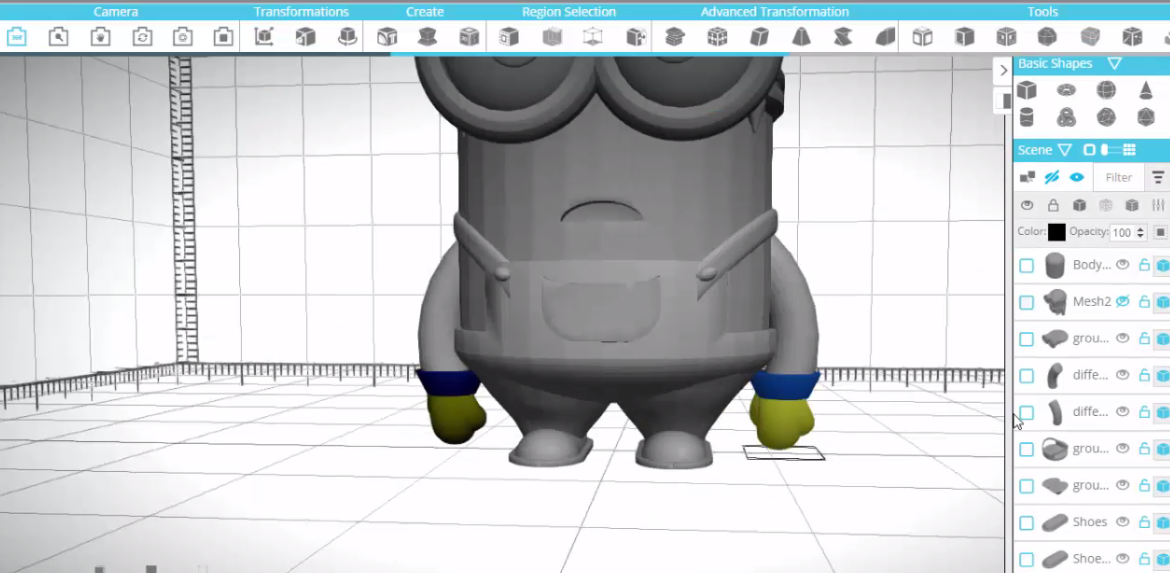Image resolution: width=1170 pixels, height=573 pixels.
Task: Collapse the right side panel arrow
Action: tap(1003, 69)
